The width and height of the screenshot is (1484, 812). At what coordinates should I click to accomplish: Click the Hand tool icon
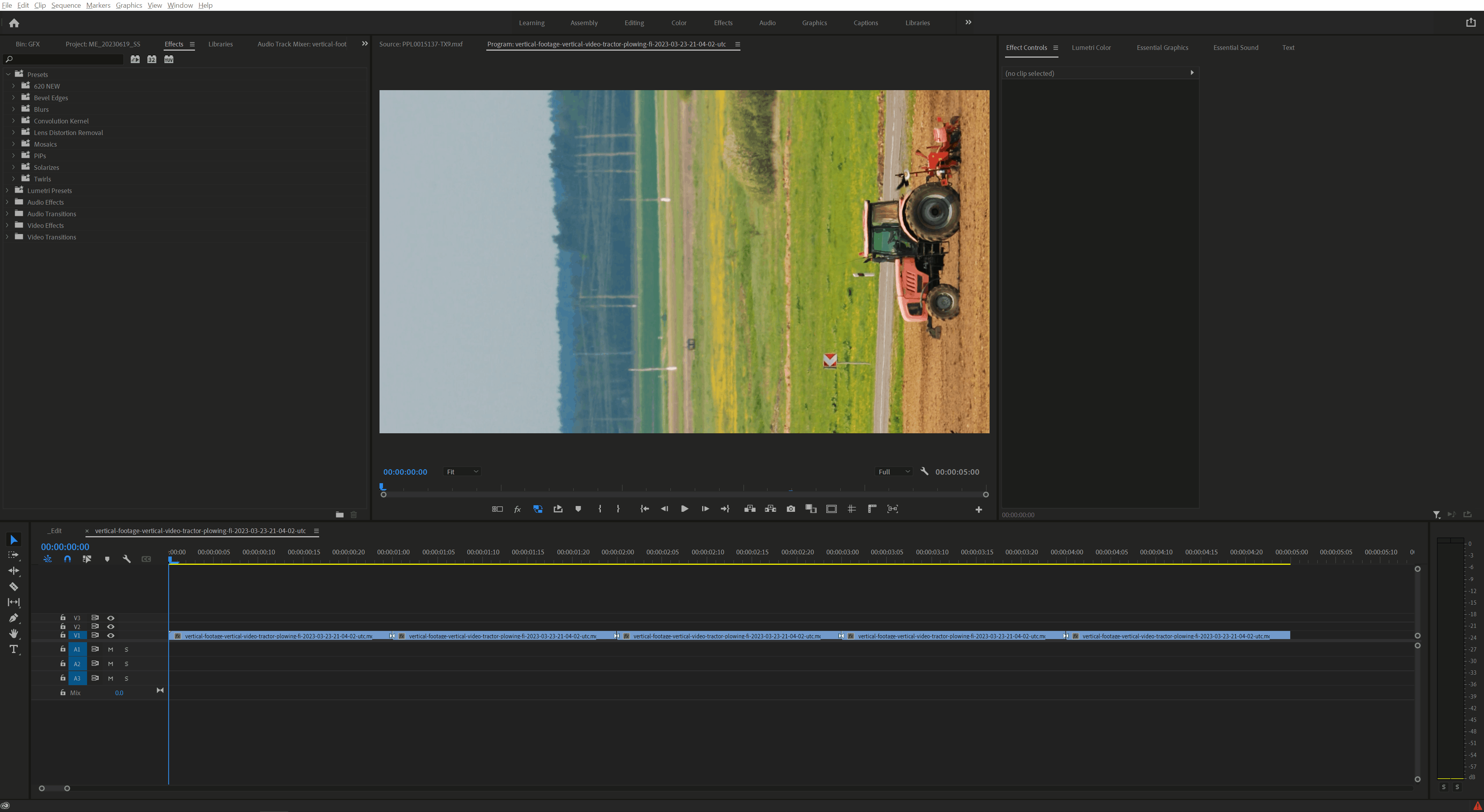(x=14, y=634)
